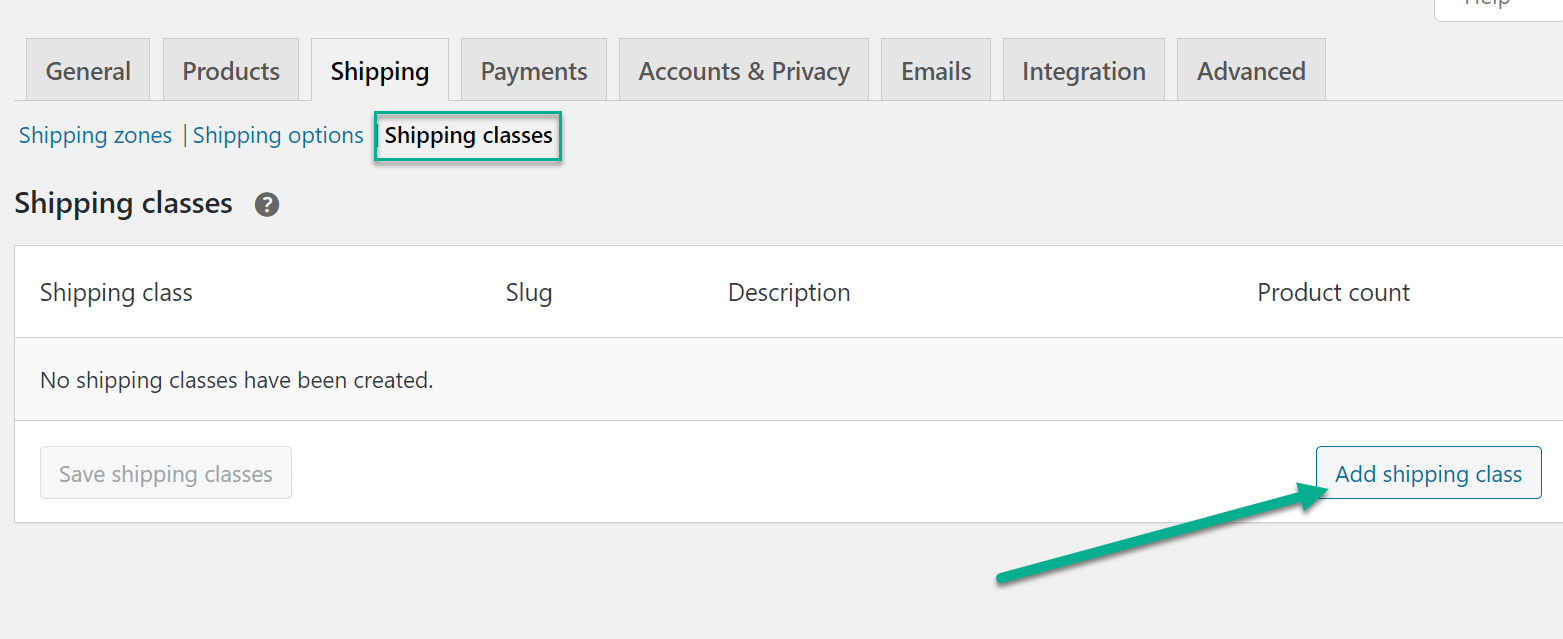
Task: Switch to the Payments tab
Action: 533,69
